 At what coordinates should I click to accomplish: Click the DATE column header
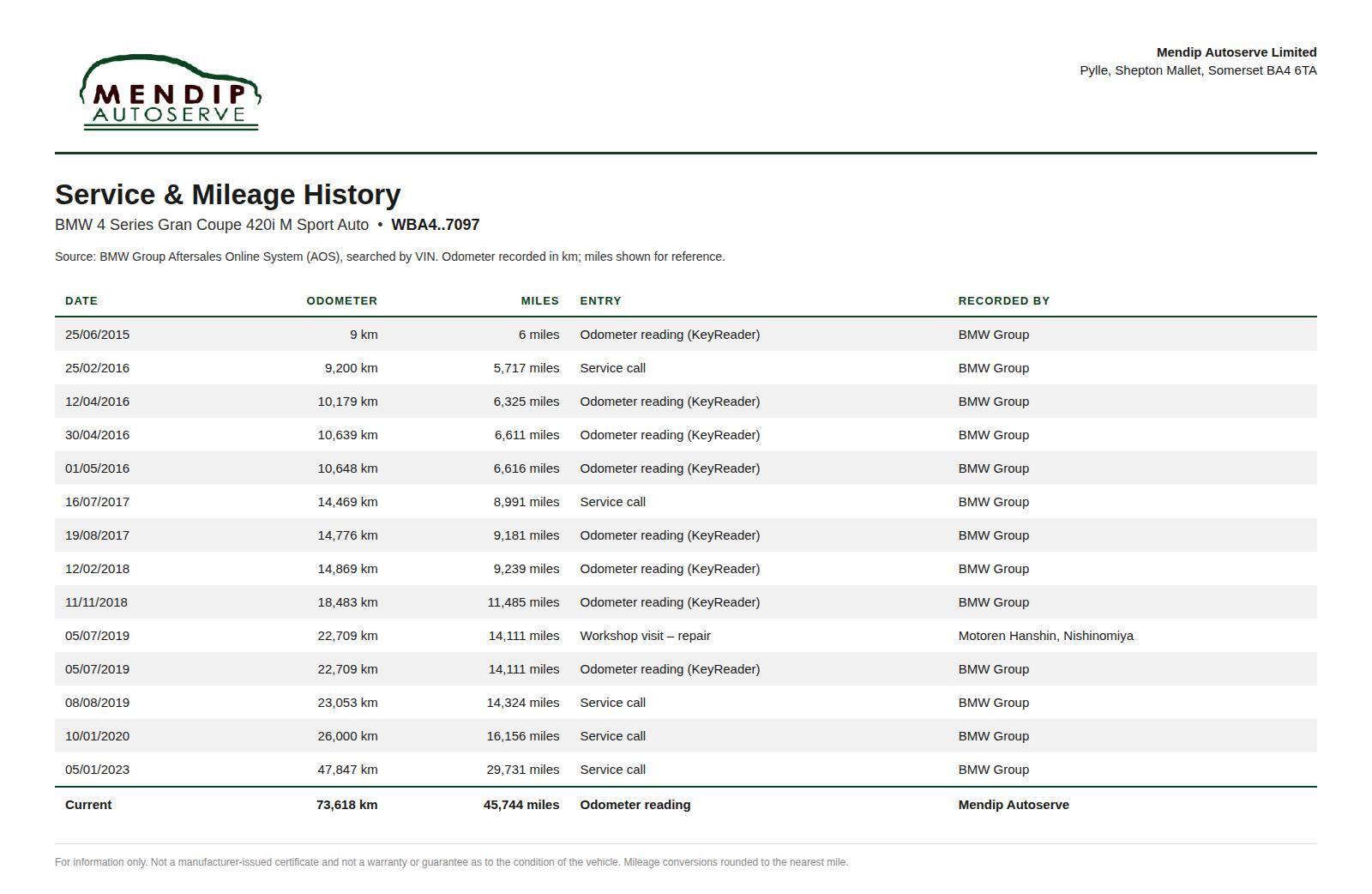click(x=81, y=301)
